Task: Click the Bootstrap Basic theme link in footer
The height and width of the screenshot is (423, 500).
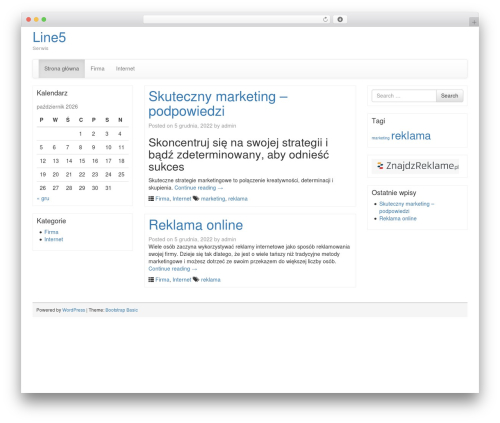Action: coord(121,310)
